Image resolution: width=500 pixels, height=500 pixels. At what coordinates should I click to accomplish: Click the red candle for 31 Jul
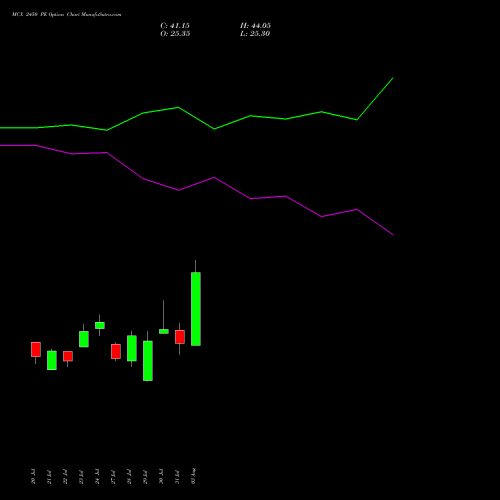click(x=180, y=337)
